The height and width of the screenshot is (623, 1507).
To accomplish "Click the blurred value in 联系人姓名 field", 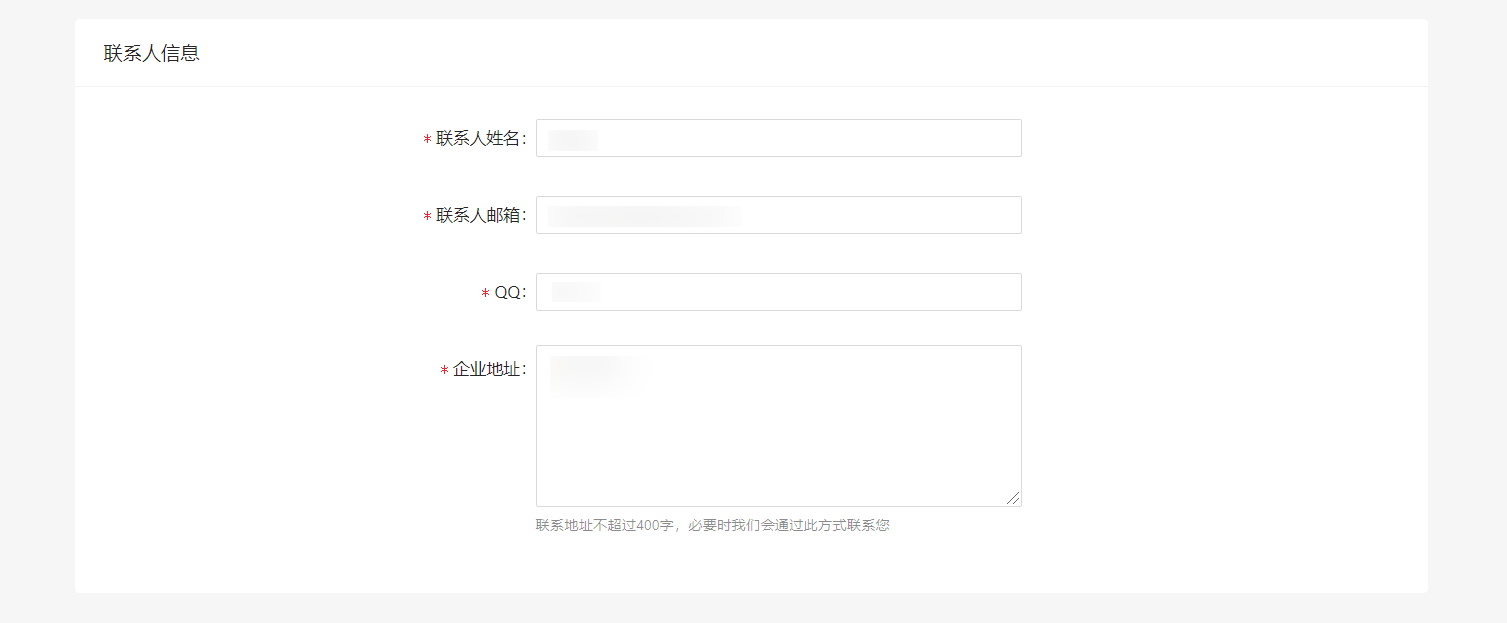I will 573,139.
